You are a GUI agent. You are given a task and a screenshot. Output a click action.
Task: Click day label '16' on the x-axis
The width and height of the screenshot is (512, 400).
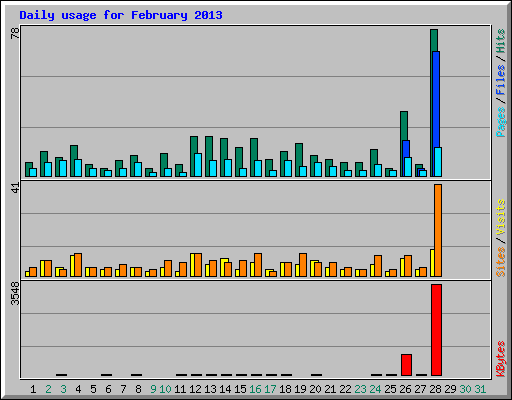pyautogui.click(x=255, y=389)
